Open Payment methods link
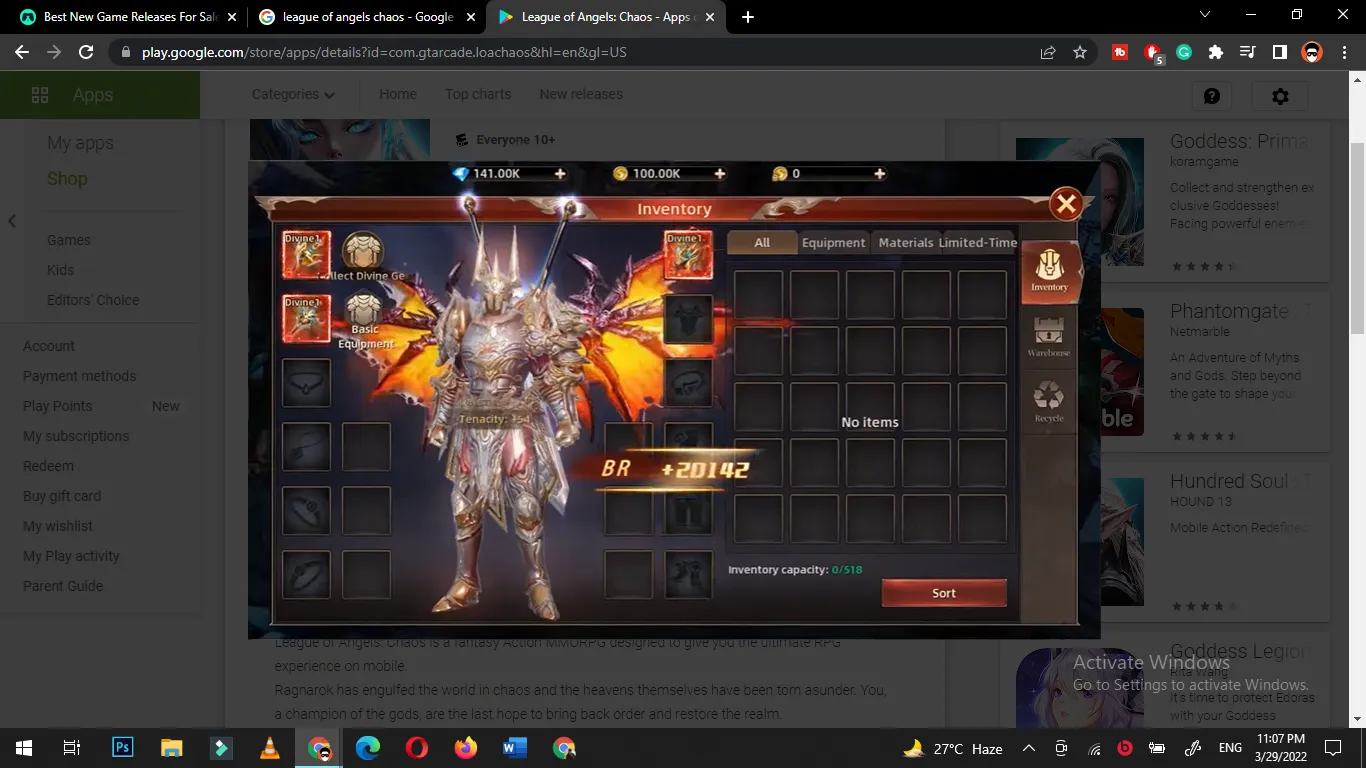The image size is (1366, 768). tap(79, 376)
